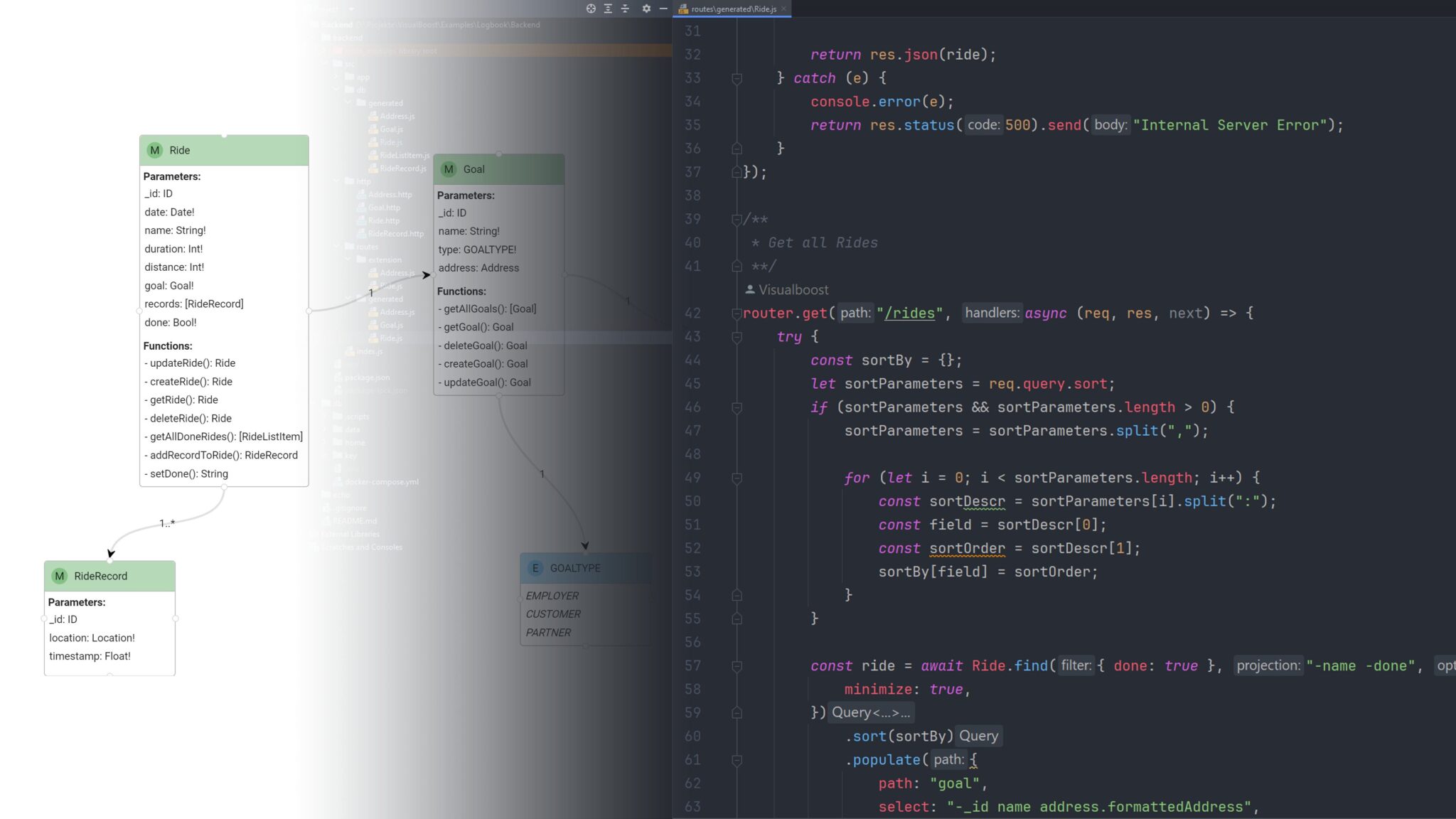
Task: Switch to the routes\generated\Ride.js tab
Action: (x=733, y=9)
